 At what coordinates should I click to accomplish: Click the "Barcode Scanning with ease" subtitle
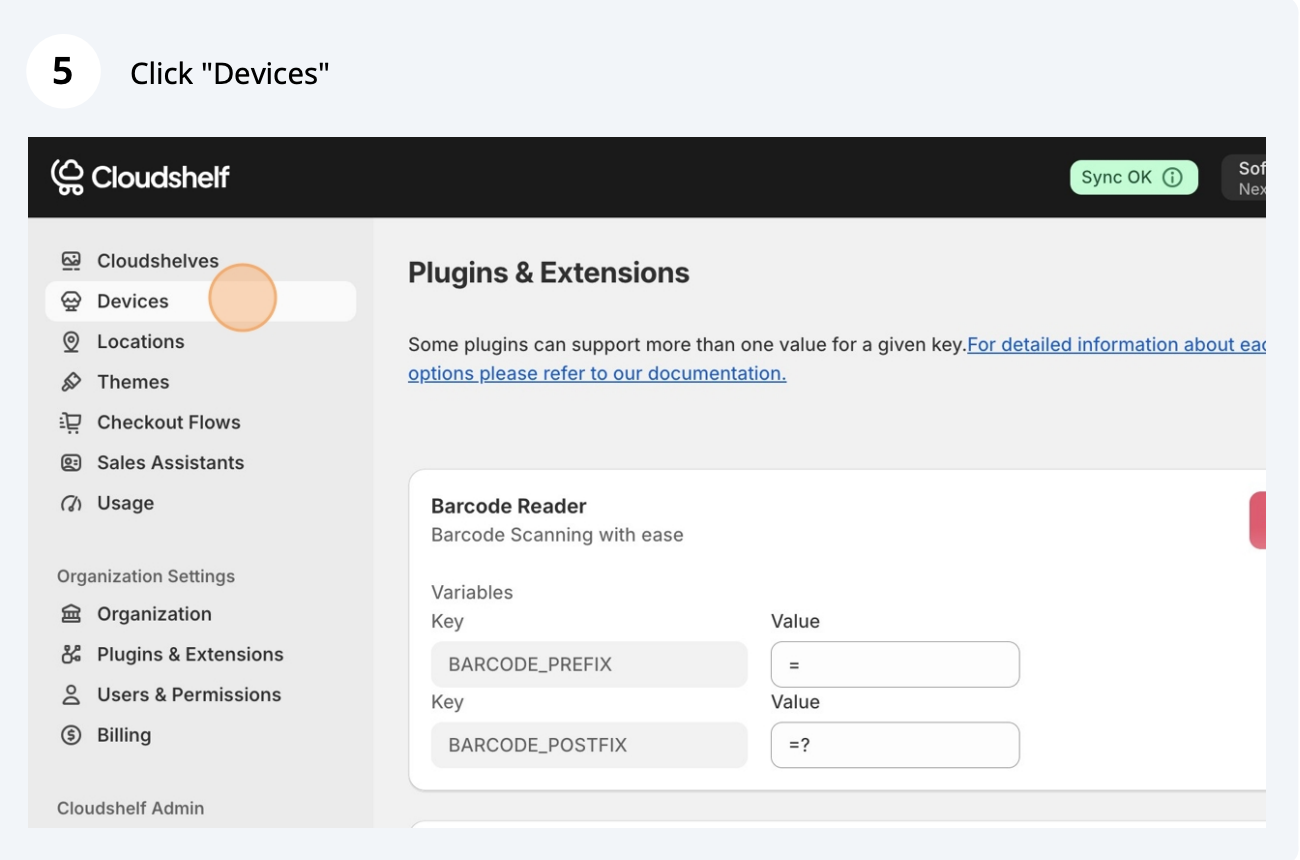[557, 535]
